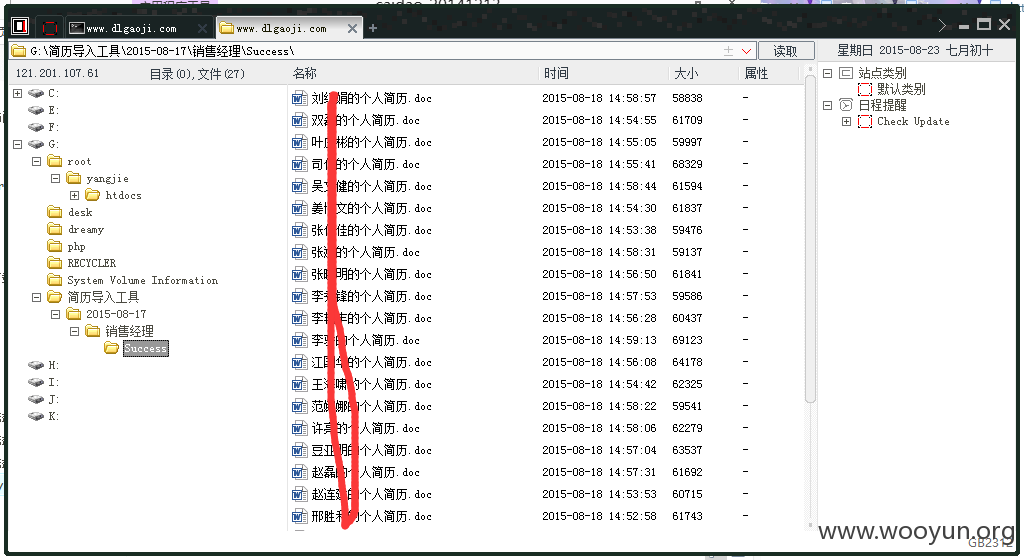The image size is (1024, 560).
Task: Click the Word icon of the 61743-byte file
Action: coord(299,516)
